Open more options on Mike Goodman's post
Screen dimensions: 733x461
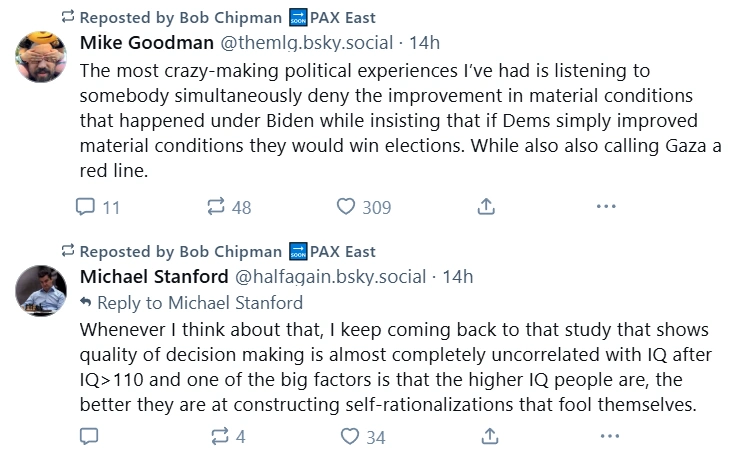pyautogui.click(x=606, y=206)
